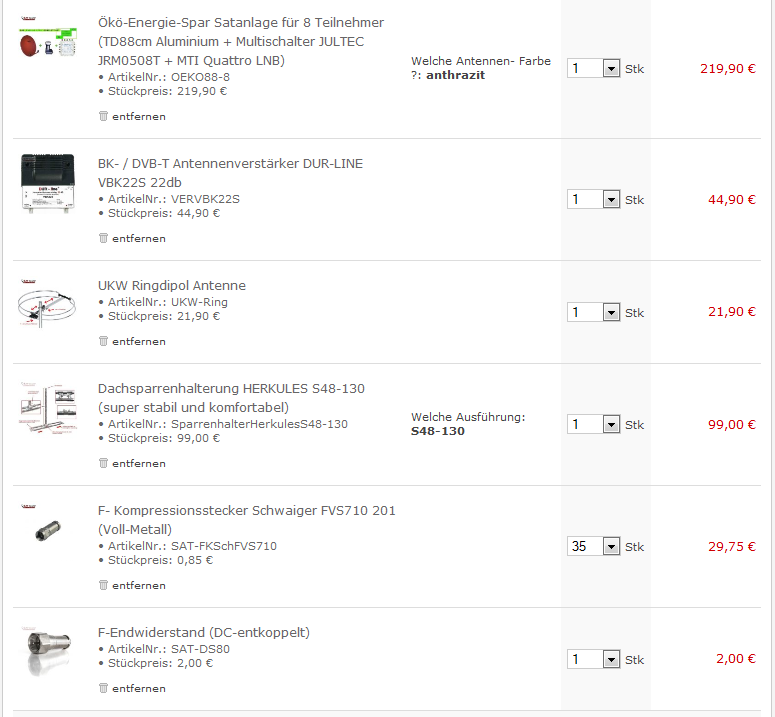Image resolution: width=775 pixels, height=717 pixels.
Task: Click trash icon for F-Endwiderstand
Action: click(x=103, y=688)
